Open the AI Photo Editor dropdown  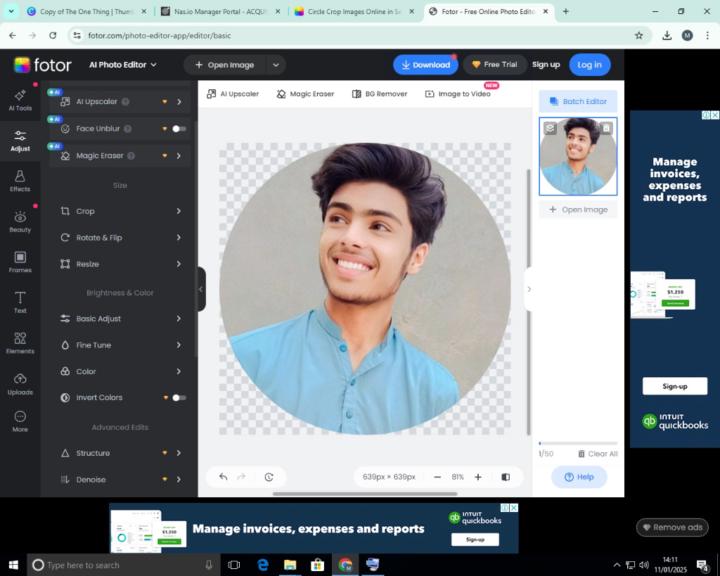pos(123,65)
